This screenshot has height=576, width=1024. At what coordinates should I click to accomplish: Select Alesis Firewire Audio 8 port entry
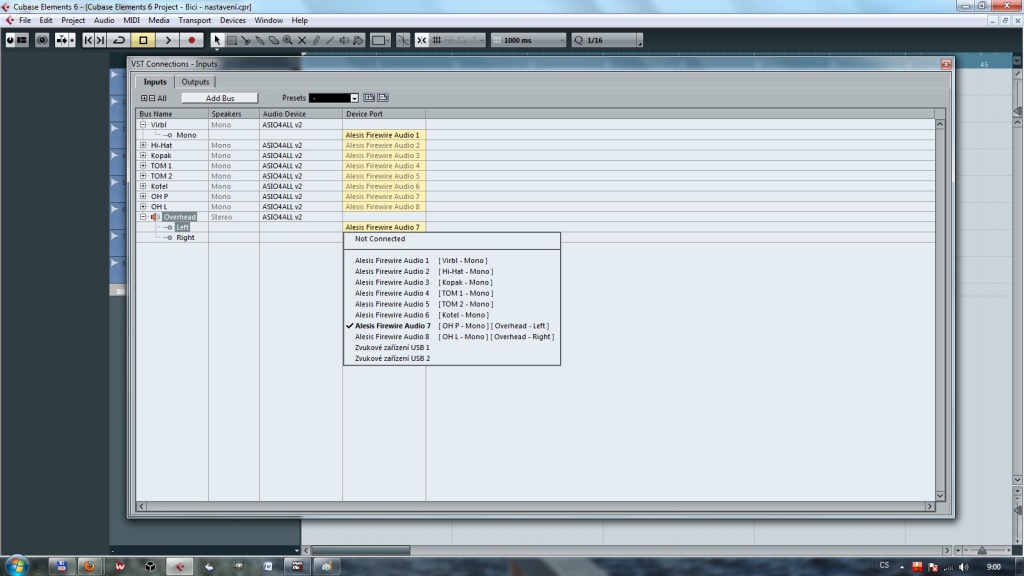(392, 337)
